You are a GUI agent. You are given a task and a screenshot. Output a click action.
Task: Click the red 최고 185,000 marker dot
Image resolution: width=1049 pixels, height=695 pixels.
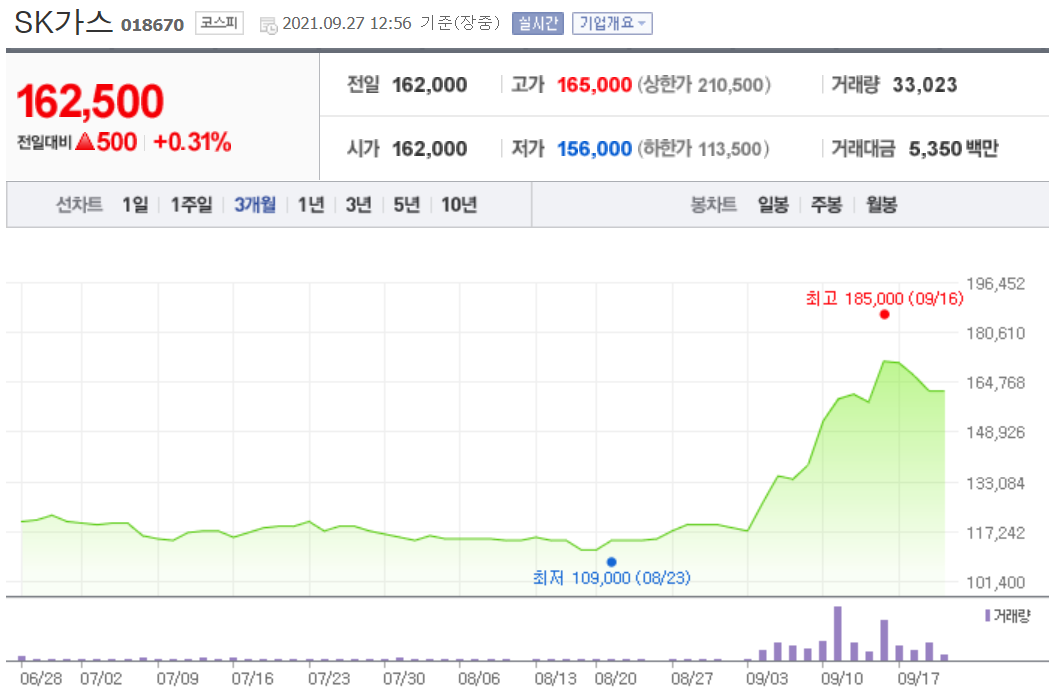click(884, 314)
